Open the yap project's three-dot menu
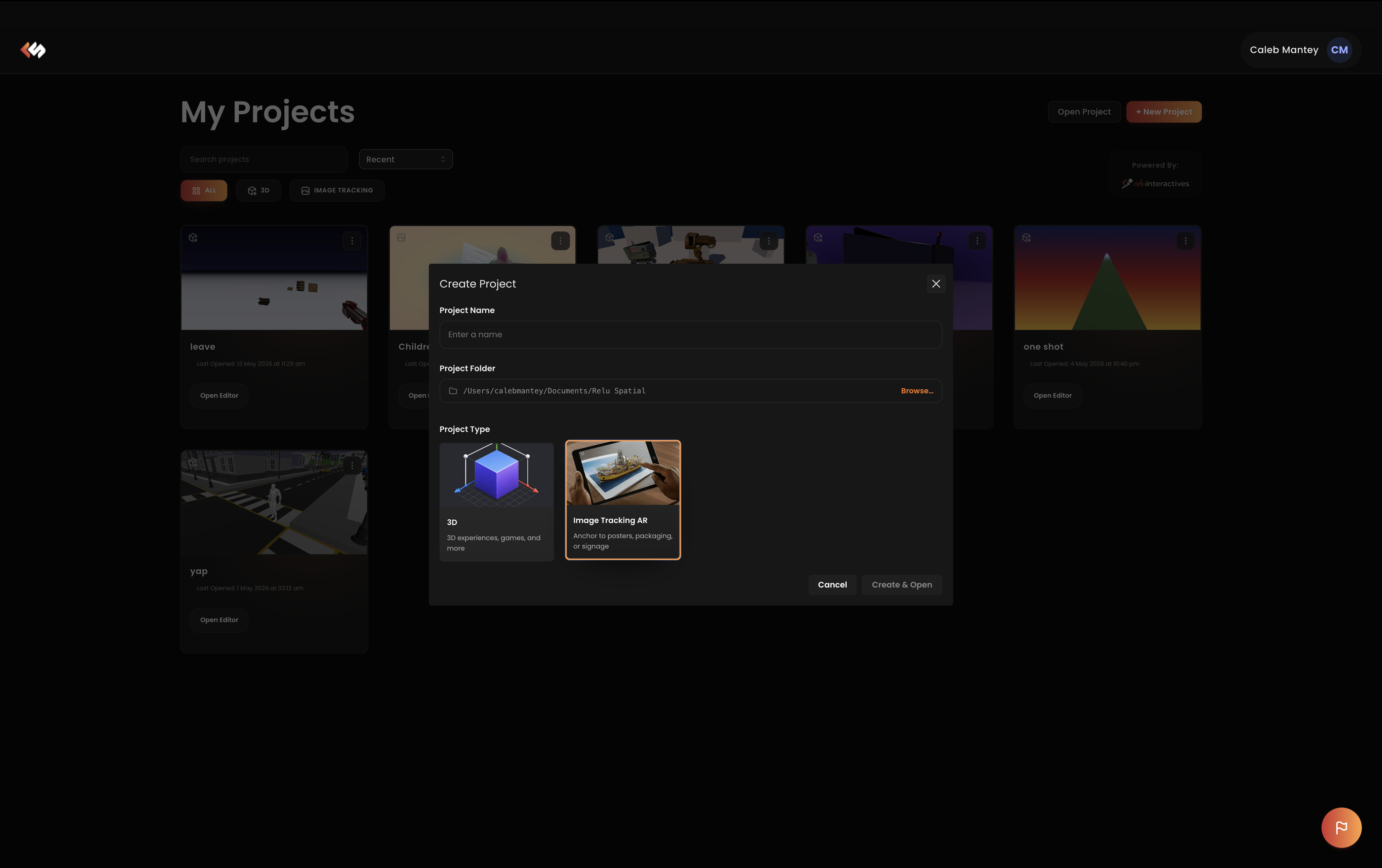The height and width of the screenshot is (868, 1382). (352, 465)
